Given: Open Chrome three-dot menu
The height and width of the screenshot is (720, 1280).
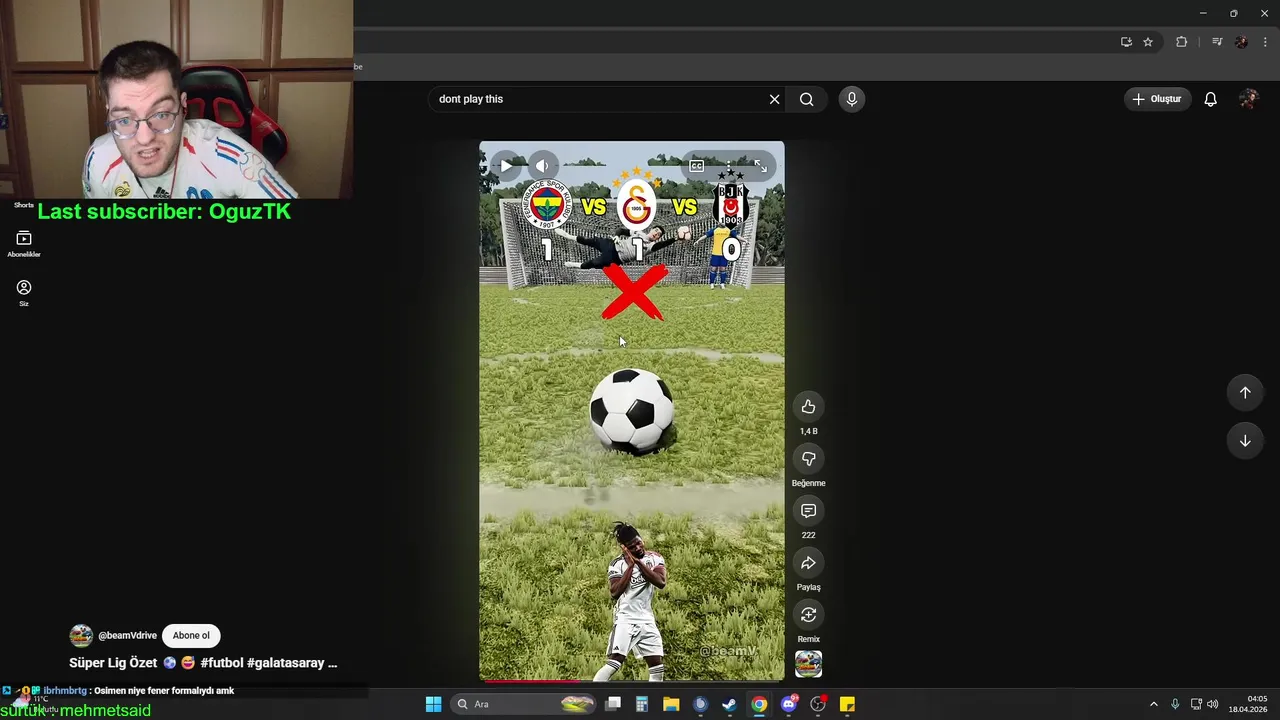Looking at the screenshot, I should point(1265,42).
